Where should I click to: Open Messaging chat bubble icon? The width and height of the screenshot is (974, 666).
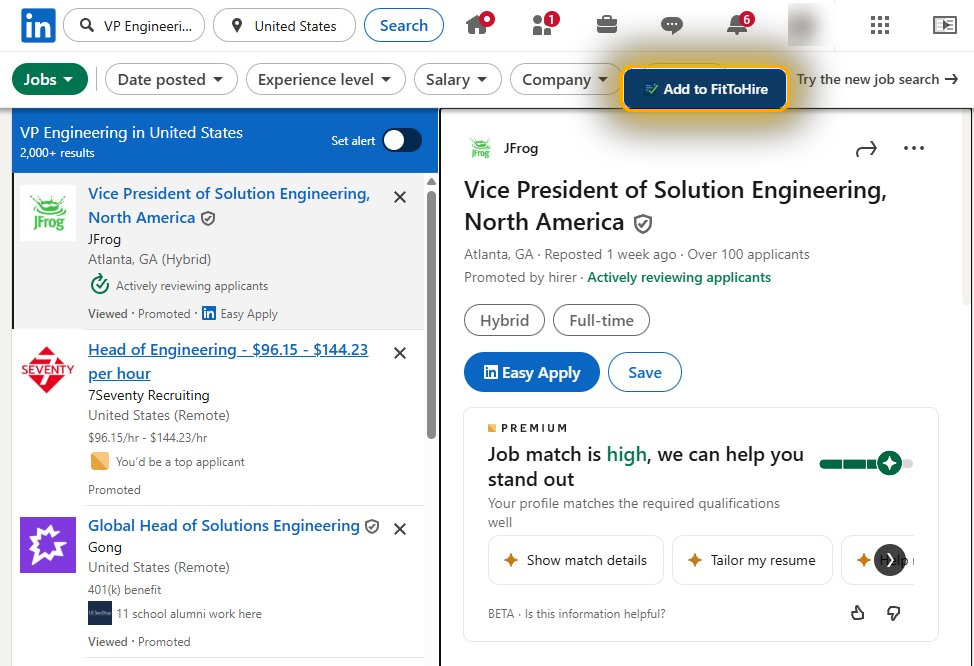671,25
